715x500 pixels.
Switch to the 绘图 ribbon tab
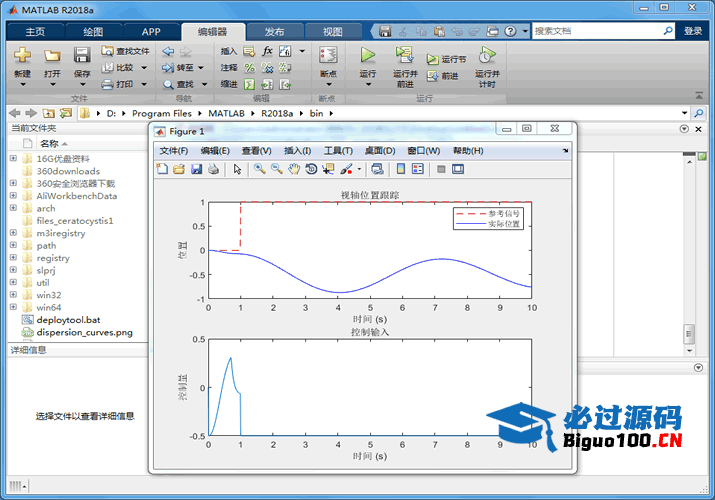[93, 31]
